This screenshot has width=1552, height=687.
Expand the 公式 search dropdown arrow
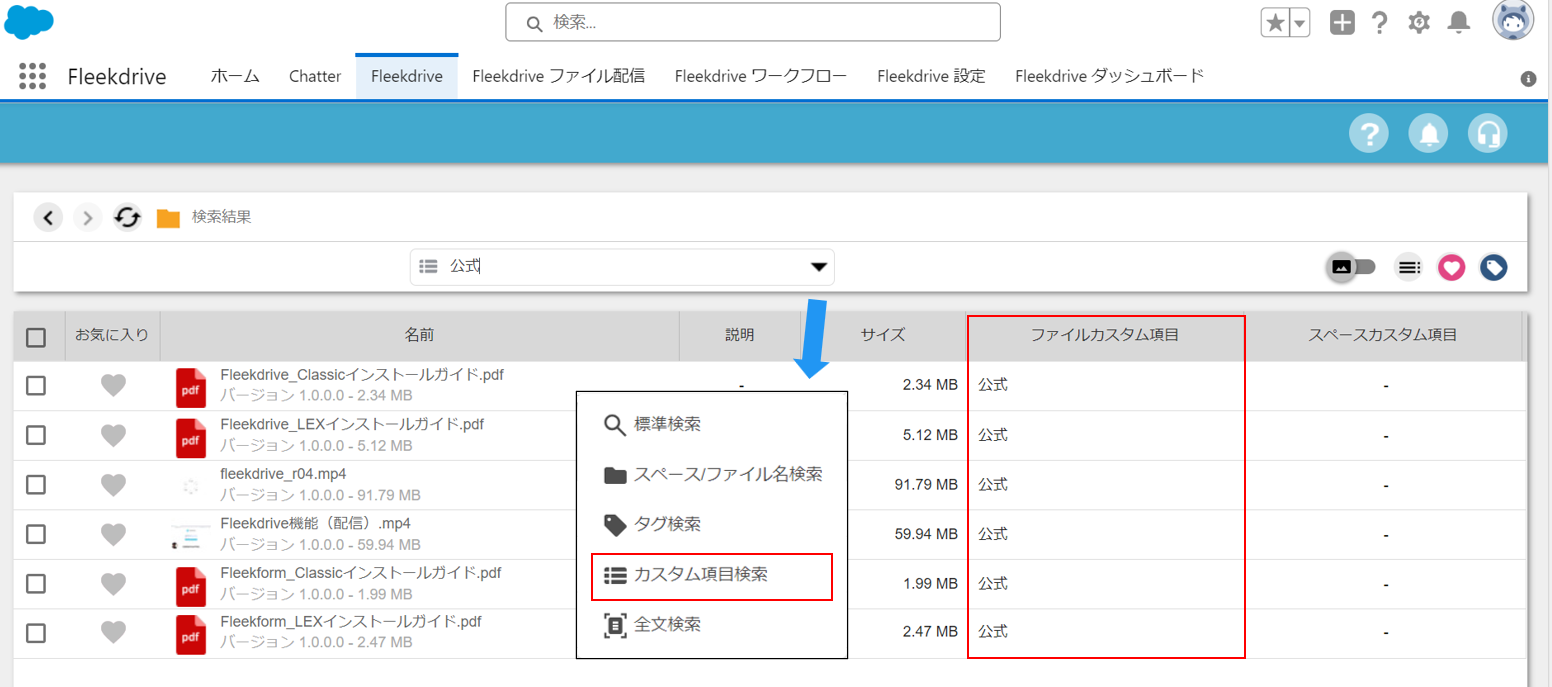point(818,267)
